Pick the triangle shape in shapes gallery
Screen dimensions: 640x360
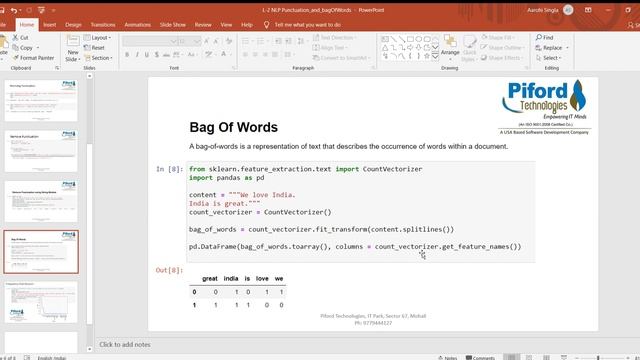(385, 48)
